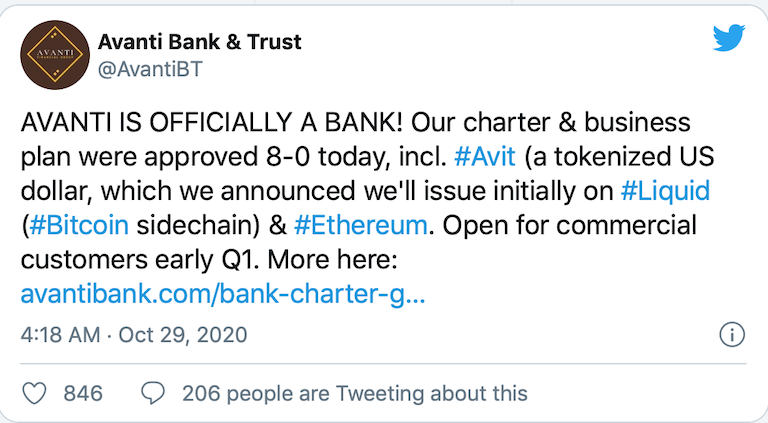Follow the #Bitcoin hashtag link
The height and width of the screenshot is (423, 768).
(x=79, y=225)
